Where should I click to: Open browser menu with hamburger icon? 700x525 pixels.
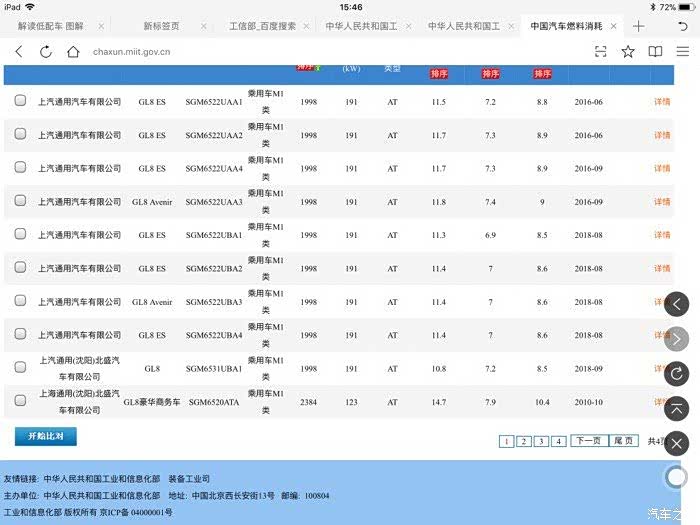coord(681,51)
